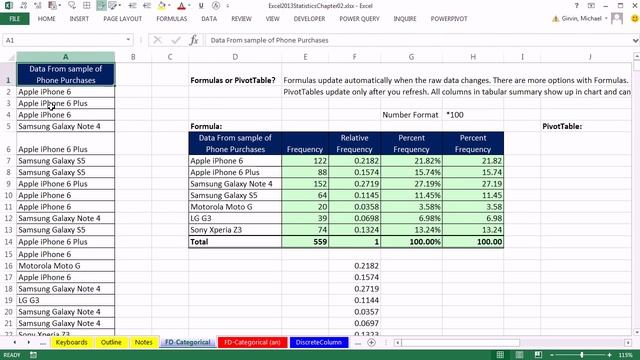Screen dimensions: 640x360
Task: Click the New Sheet plus icon
Action: coord(371,342)
